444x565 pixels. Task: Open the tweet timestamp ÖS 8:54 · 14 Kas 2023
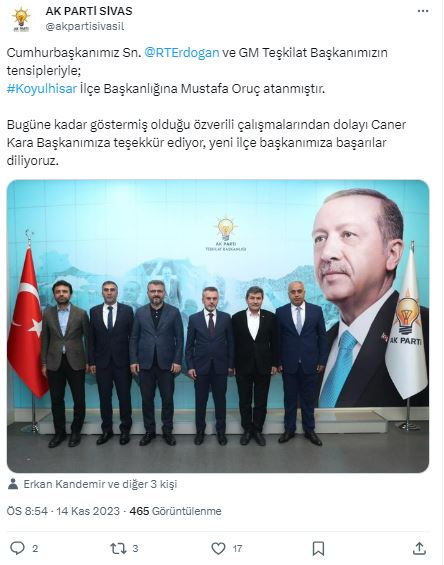(63, 511)
